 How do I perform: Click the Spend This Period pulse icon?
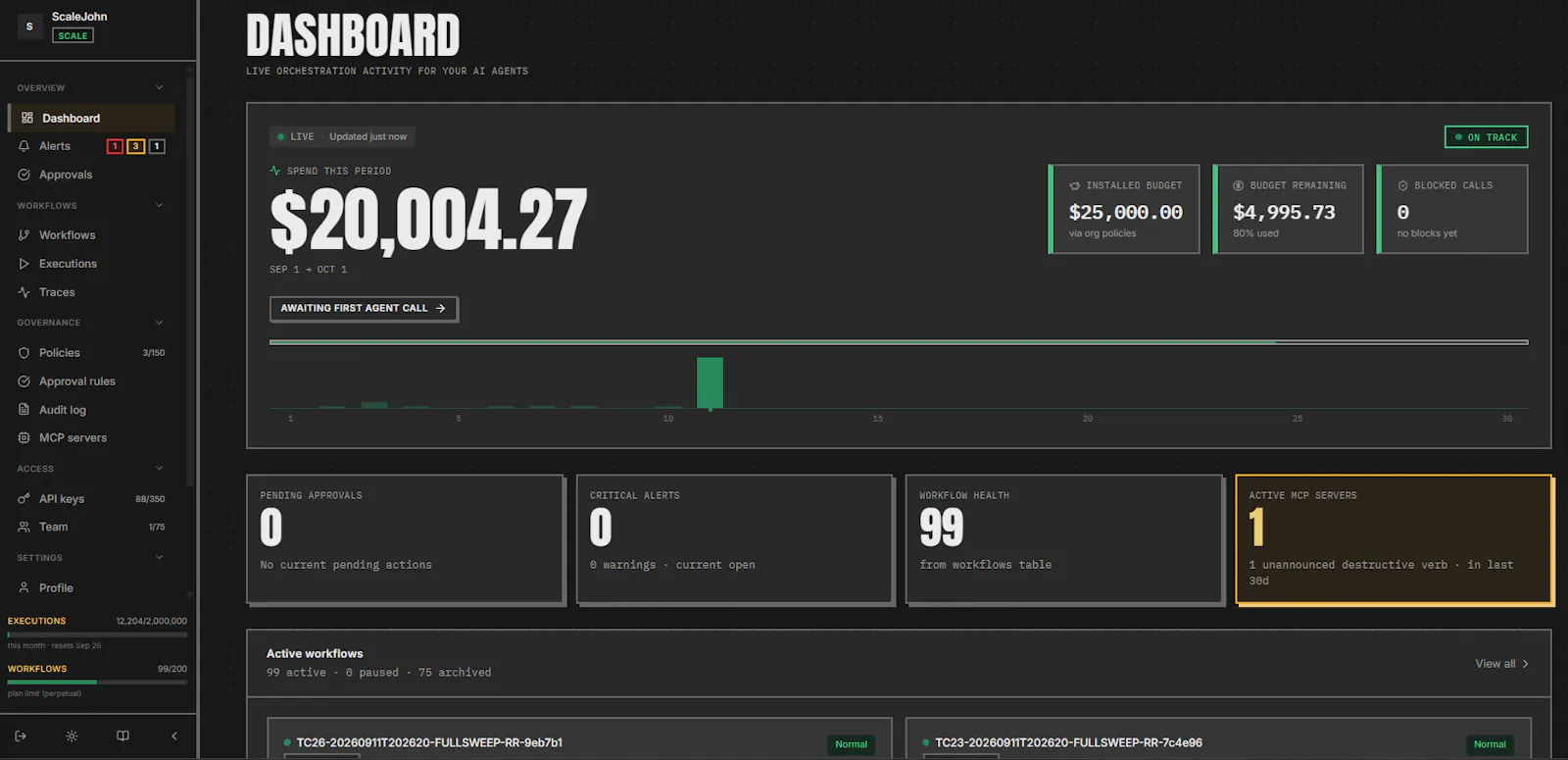pos(275,171)
